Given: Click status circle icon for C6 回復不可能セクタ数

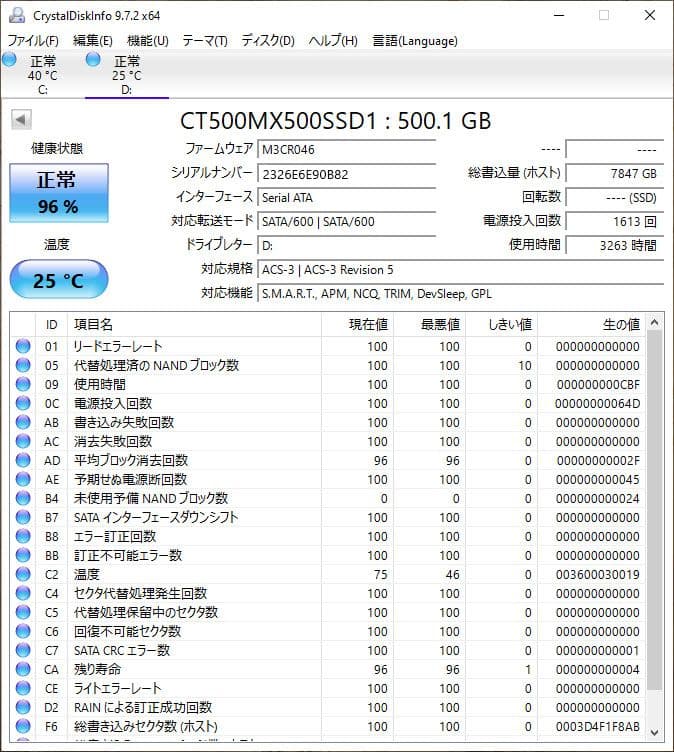Looking at the screenshot, I should click(23, 631).
